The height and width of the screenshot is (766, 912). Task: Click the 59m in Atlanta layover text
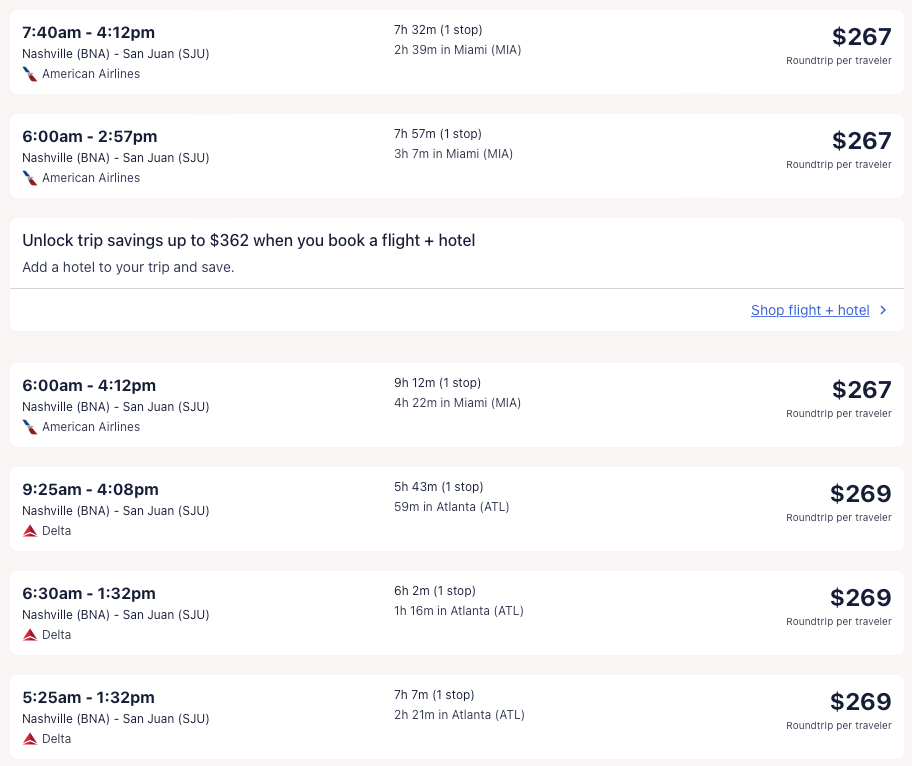(x=451, y=507)
